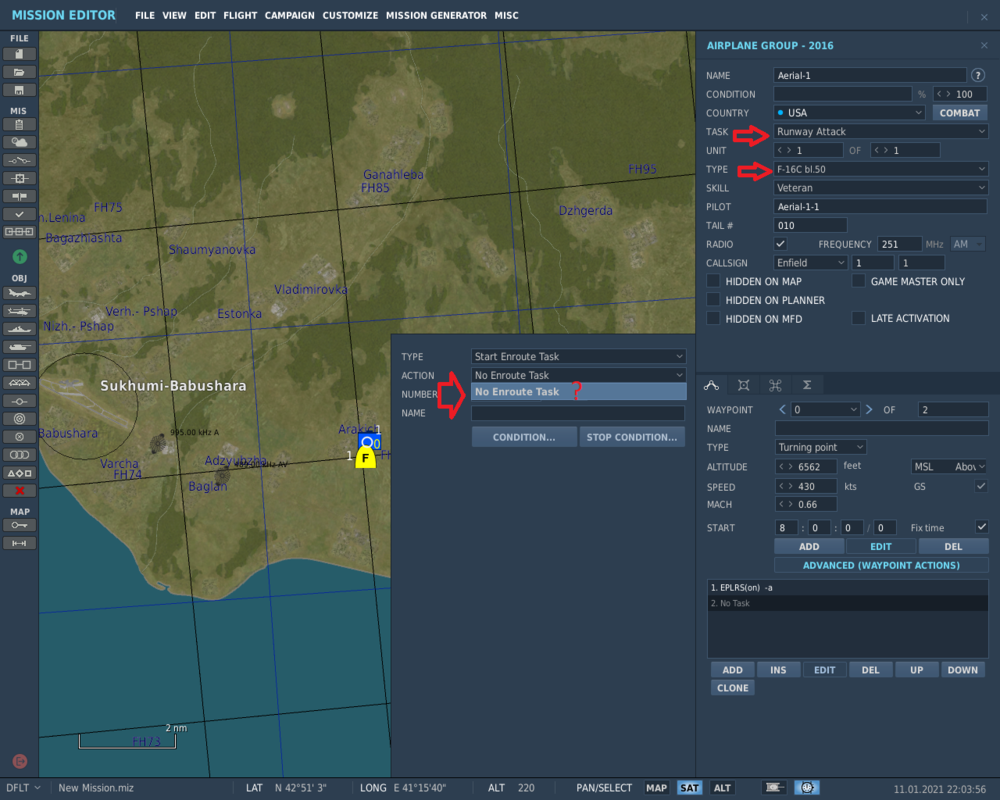Enable the Late Activation checkbox
The image size is (1000, 800).
coord(859,318)
